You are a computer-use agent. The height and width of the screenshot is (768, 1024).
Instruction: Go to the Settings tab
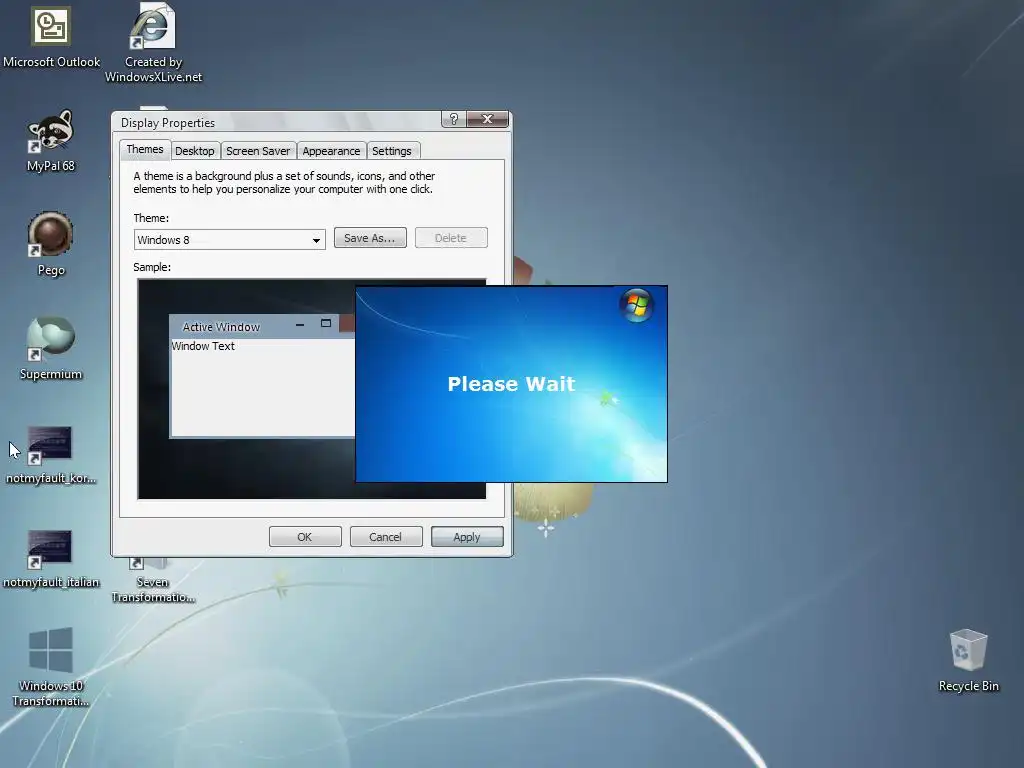click(392, 151)
